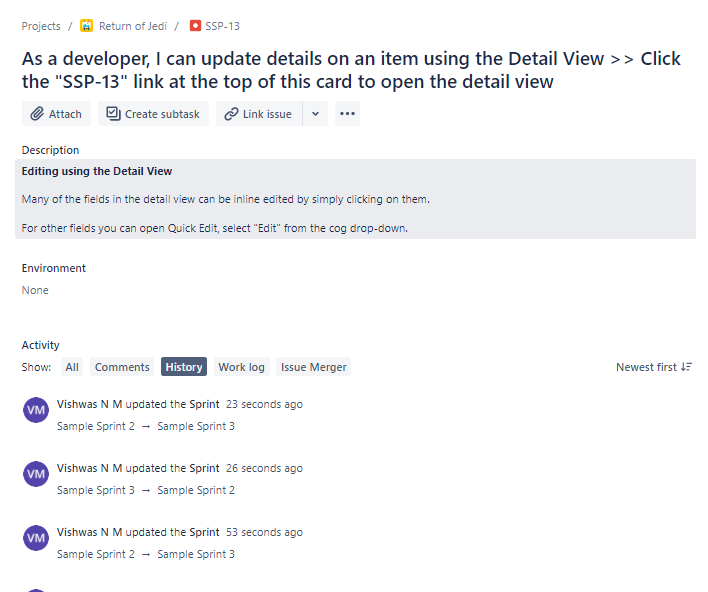708x592 pixels.
Task: Open the Return of Jedi breadcrumb link
Action: (133, 26)
